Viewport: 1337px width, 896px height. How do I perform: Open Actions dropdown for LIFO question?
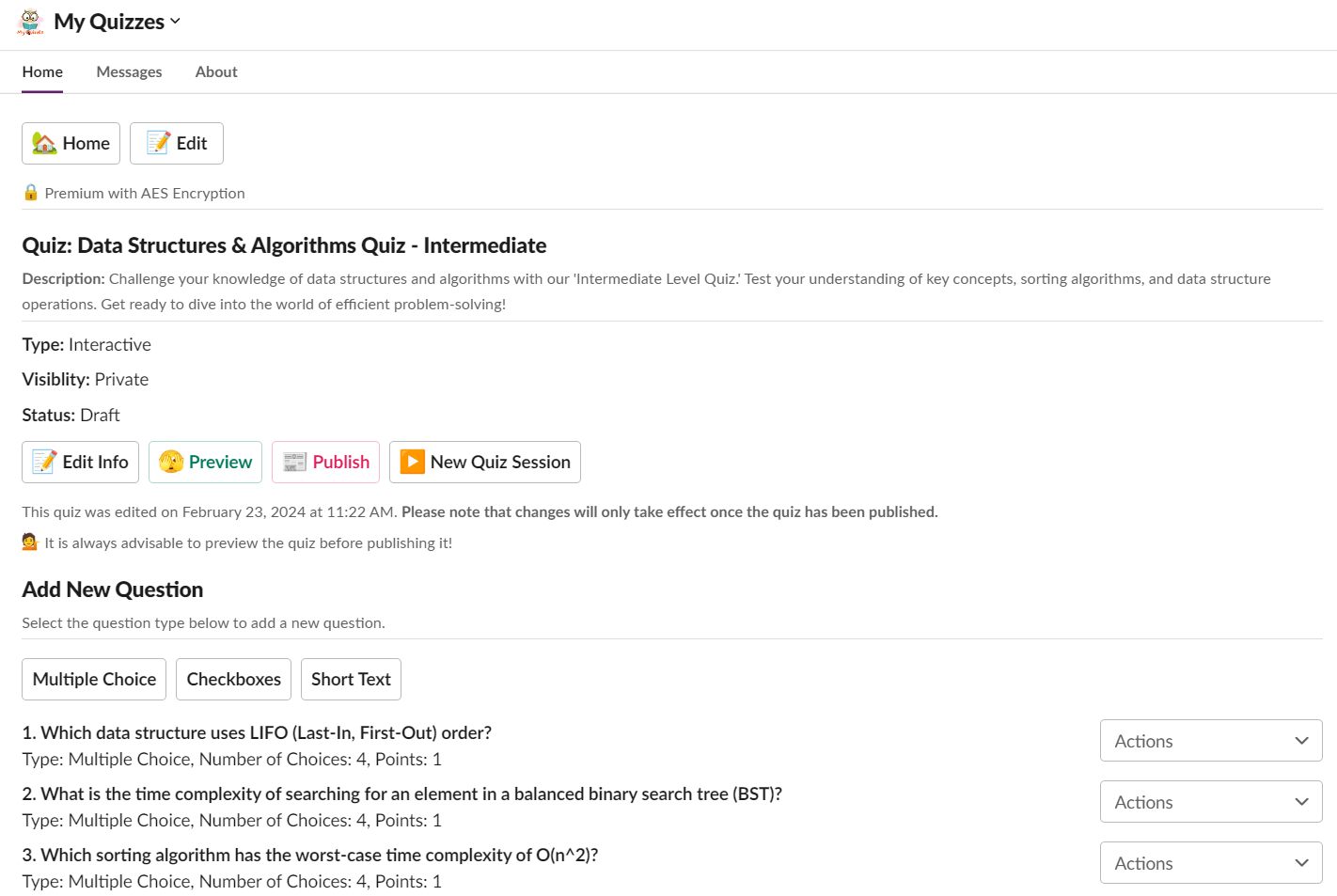click(1210, 741)
